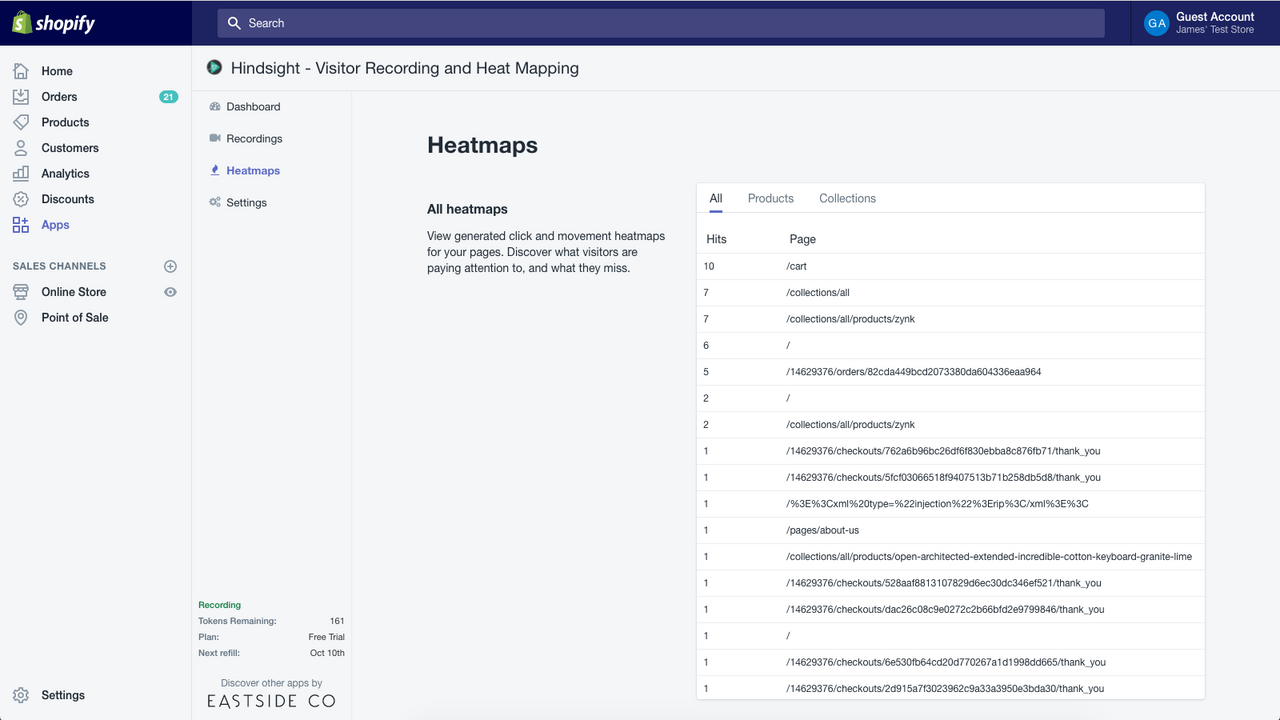Open the /14629376/orders/82cda449 heatmap
This screenshot has width=1280, height=720.
point(951,372)
